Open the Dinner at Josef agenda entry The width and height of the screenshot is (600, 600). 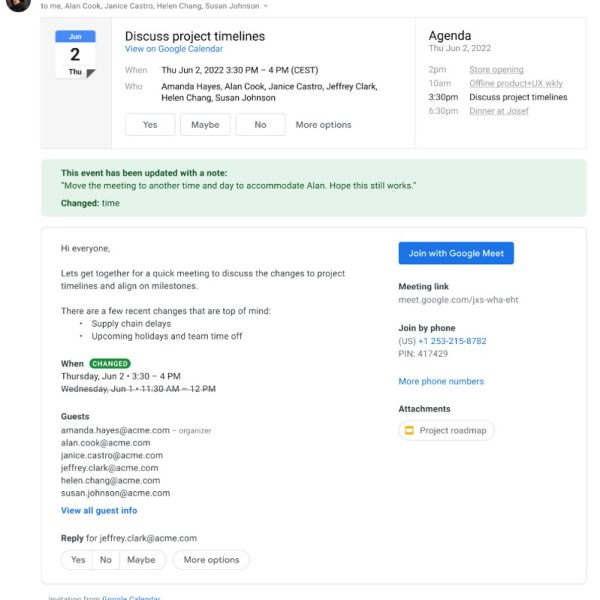(x=499, y=111)
